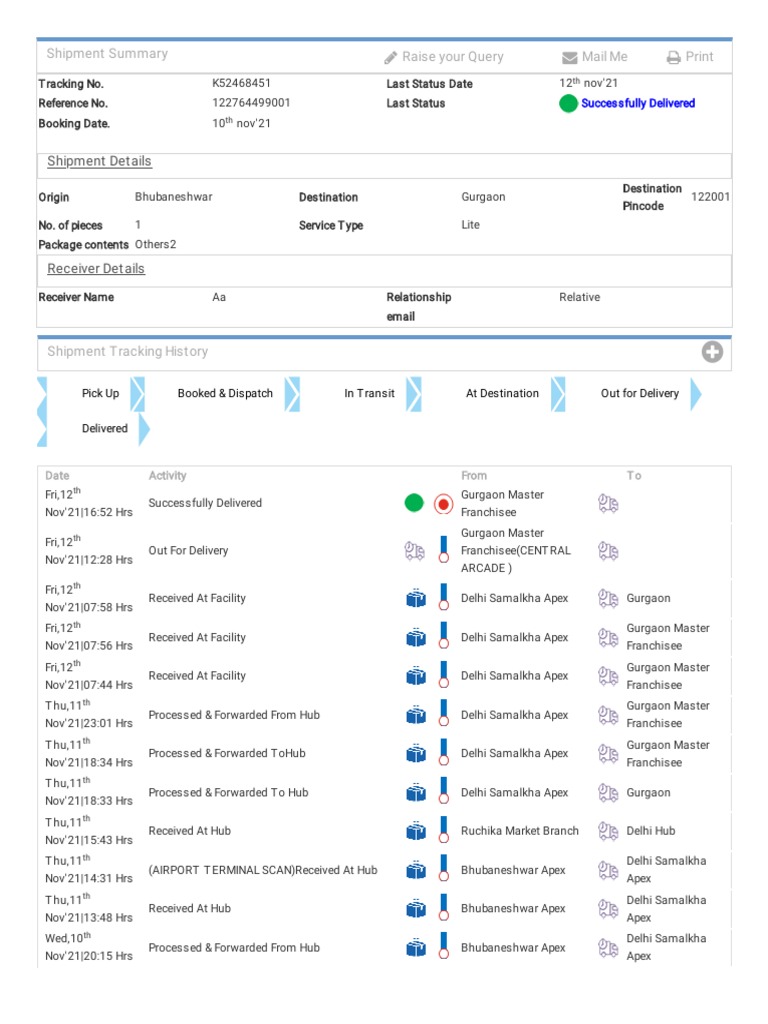This screenshot has height=1024, width=768.
Task: Click green status dot next to Successfully Delivered
Action: tap(568, 104)
